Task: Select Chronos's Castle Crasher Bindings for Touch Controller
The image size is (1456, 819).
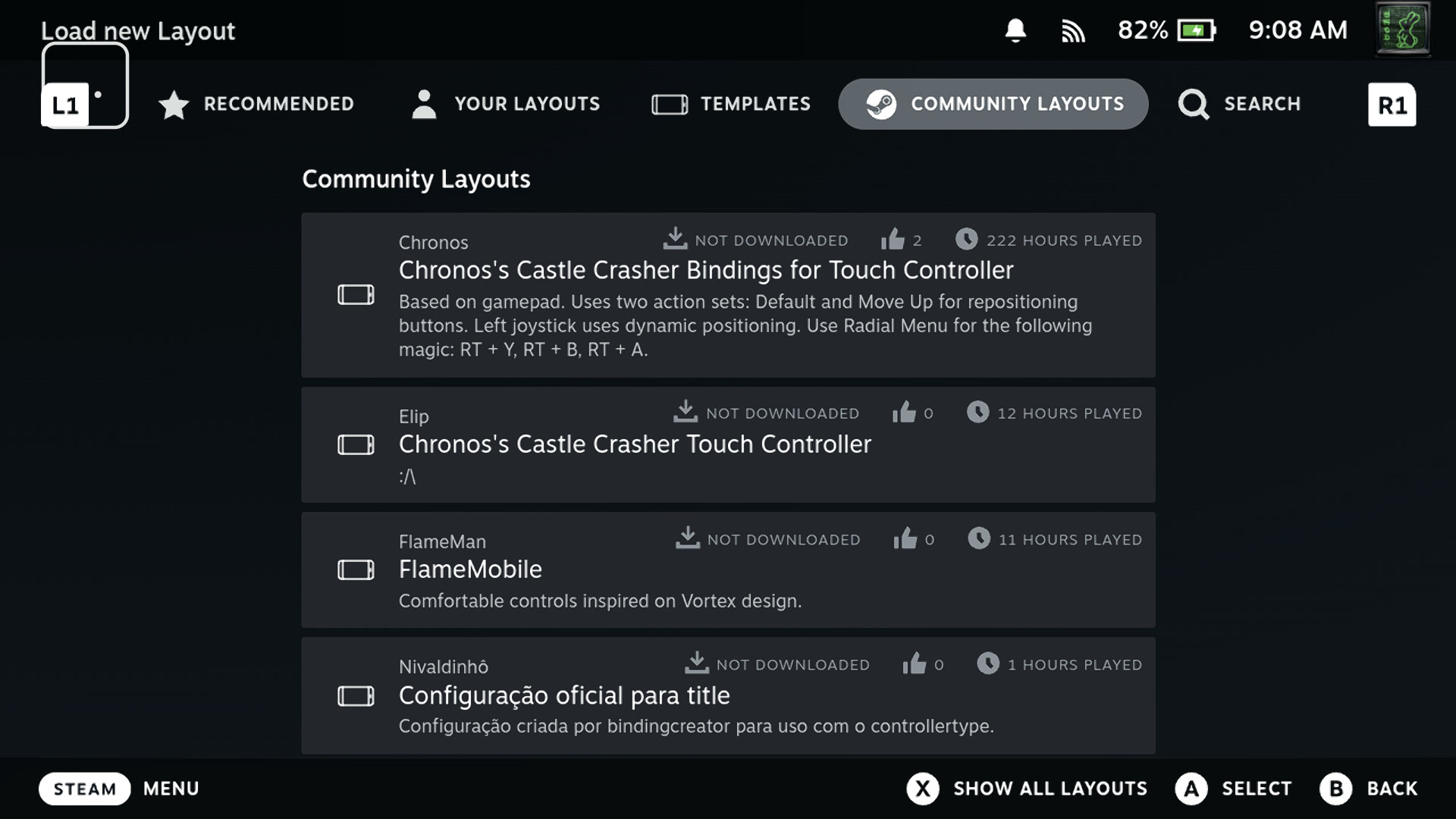Action: tap(706, 270)
